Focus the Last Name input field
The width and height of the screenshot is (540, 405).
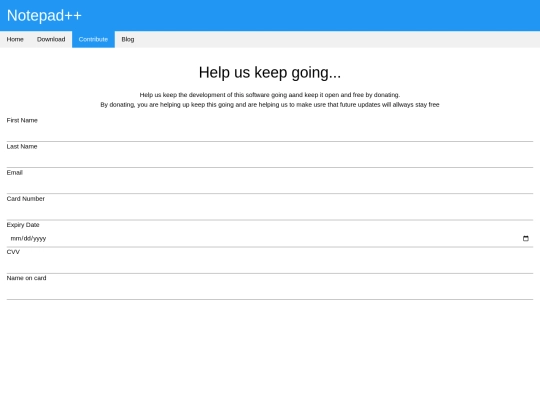[x=270, y=159]
